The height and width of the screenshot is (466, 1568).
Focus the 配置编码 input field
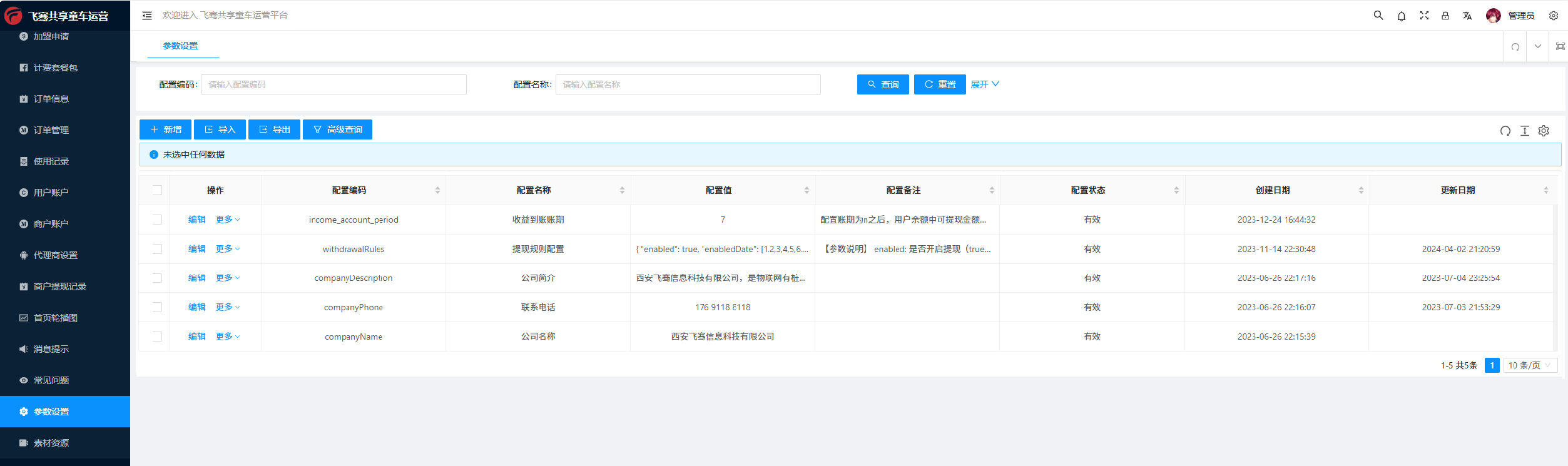pos(333,84)
